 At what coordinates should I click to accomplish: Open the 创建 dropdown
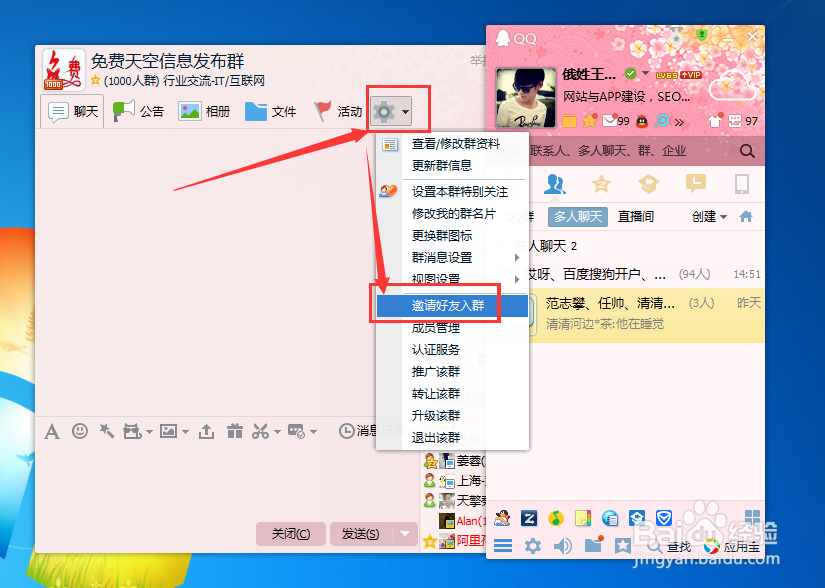click(709, 216)
